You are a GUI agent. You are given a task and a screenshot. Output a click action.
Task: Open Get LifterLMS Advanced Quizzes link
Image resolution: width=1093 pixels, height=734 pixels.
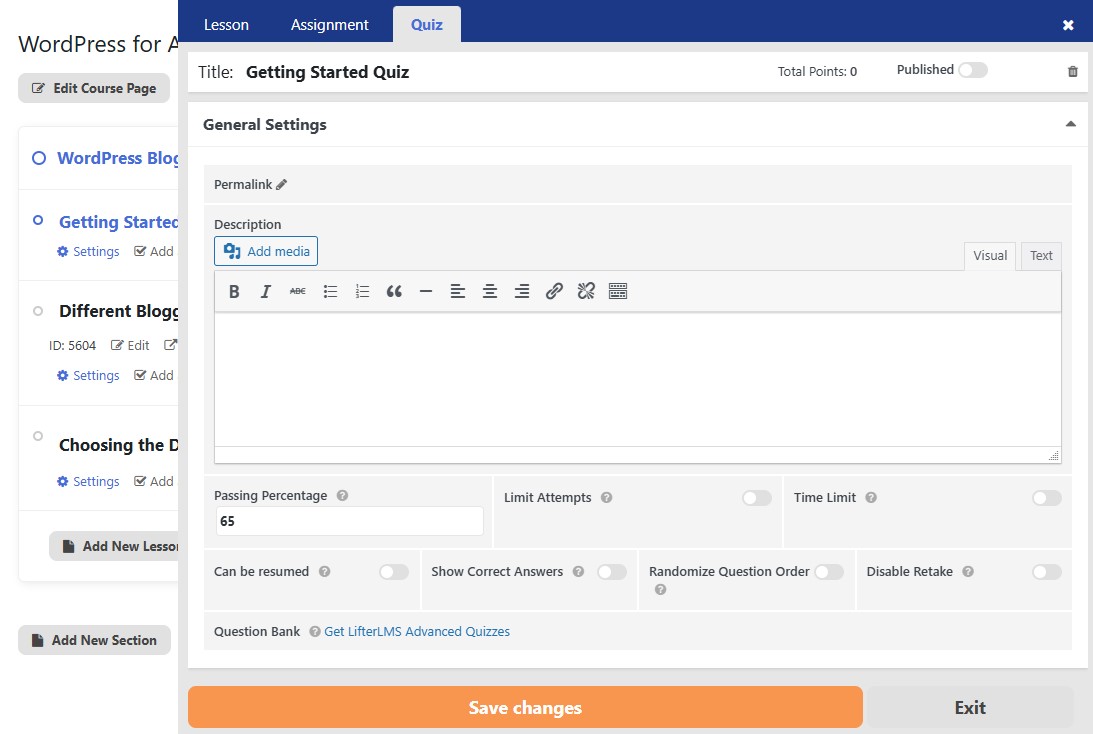pyautogui.click(x=417, y=632)
